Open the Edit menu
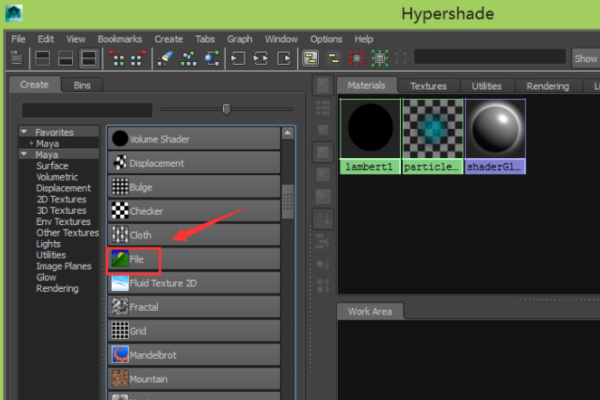The height and width of the screenshot is (400, 600). tap(46, 39)
